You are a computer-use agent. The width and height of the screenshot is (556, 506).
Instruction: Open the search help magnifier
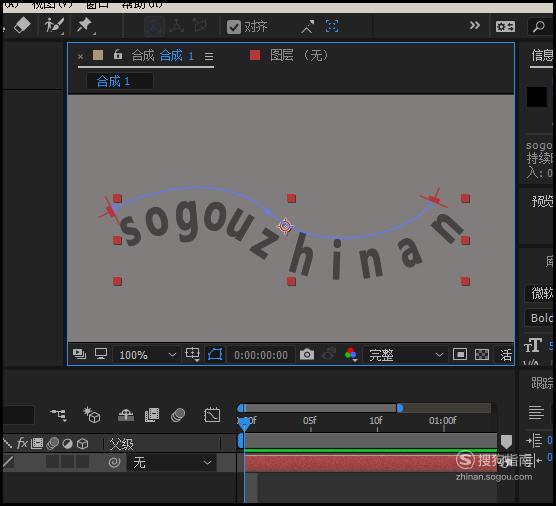[539, 26]
